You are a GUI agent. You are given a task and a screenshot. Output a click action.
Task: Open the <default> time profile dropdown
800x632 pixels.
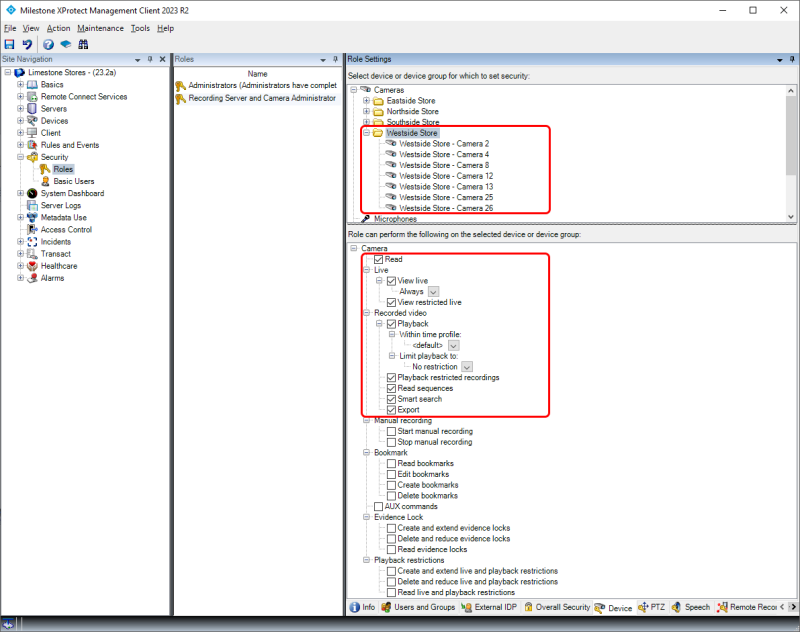click(x=453, y=346)
